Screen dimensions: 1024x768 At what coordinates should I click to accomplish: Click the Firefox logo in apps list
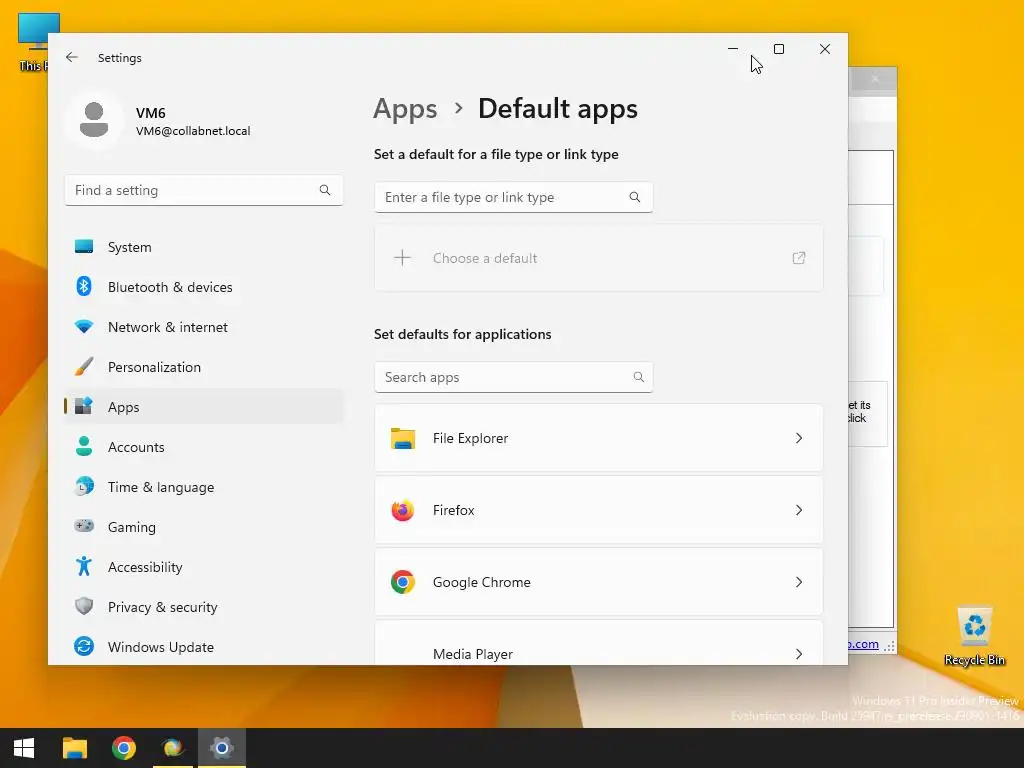pos(403,510)
